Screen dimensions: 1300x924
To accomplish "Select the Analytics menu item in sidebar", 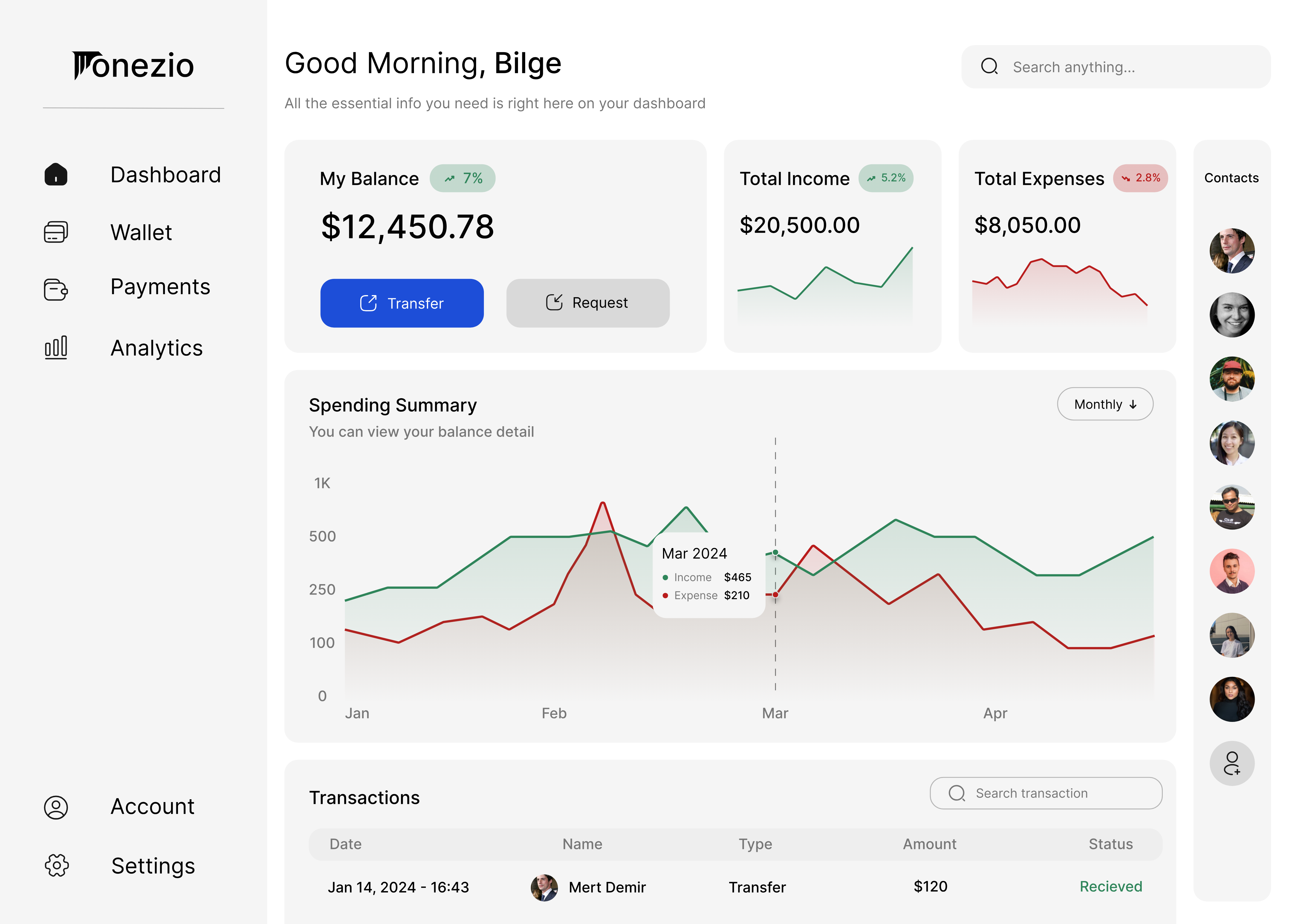I will 157,348.
